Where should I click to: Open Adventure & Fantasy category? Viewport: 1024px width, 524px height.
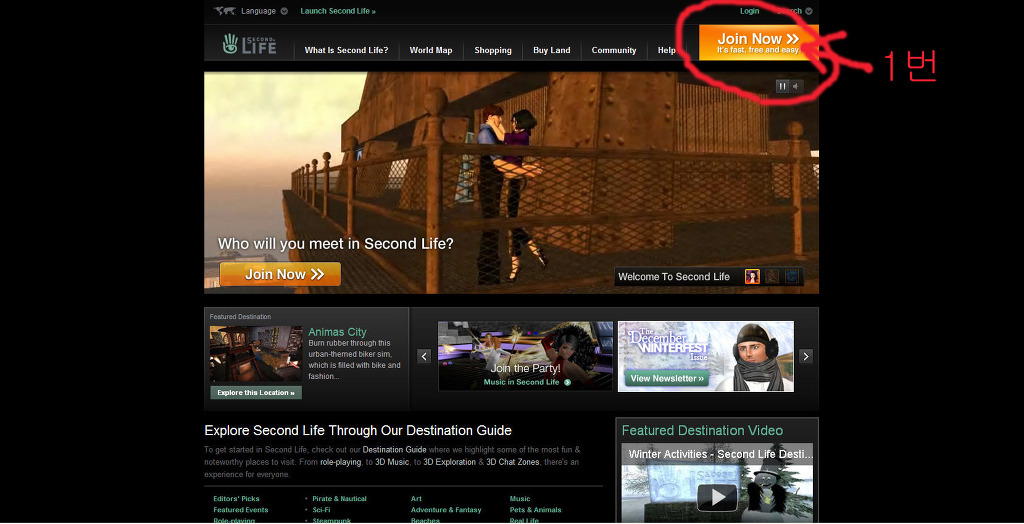[x=446, y=510]
